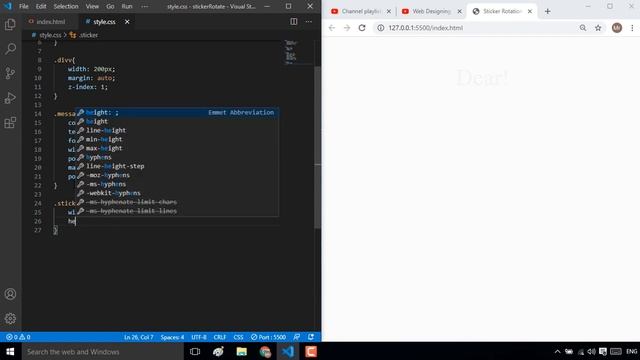Open the Run menu

click(x=127, y=7)
